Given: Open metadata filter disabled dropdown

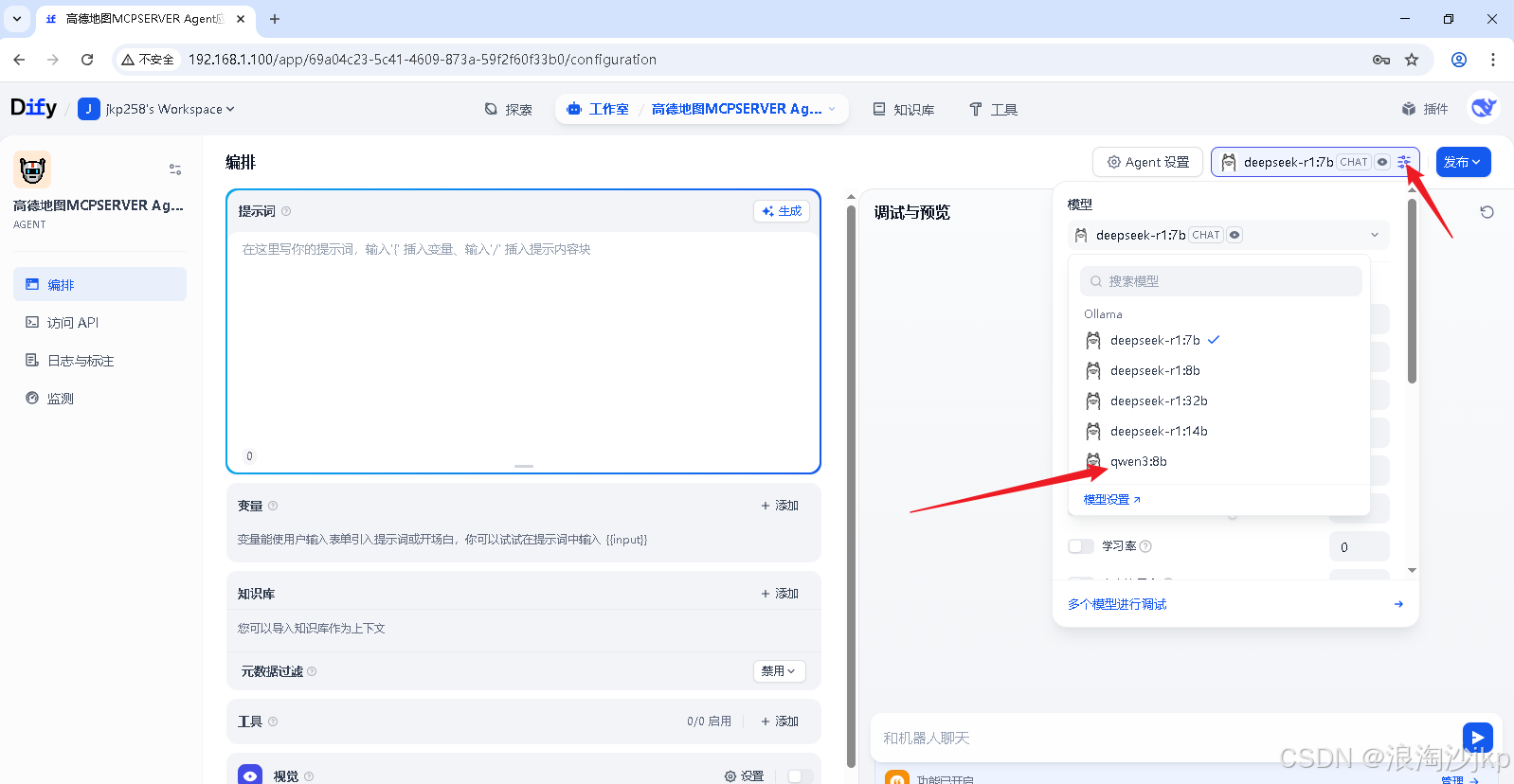Looking at the screenshot, I should [x=779, y=671].
